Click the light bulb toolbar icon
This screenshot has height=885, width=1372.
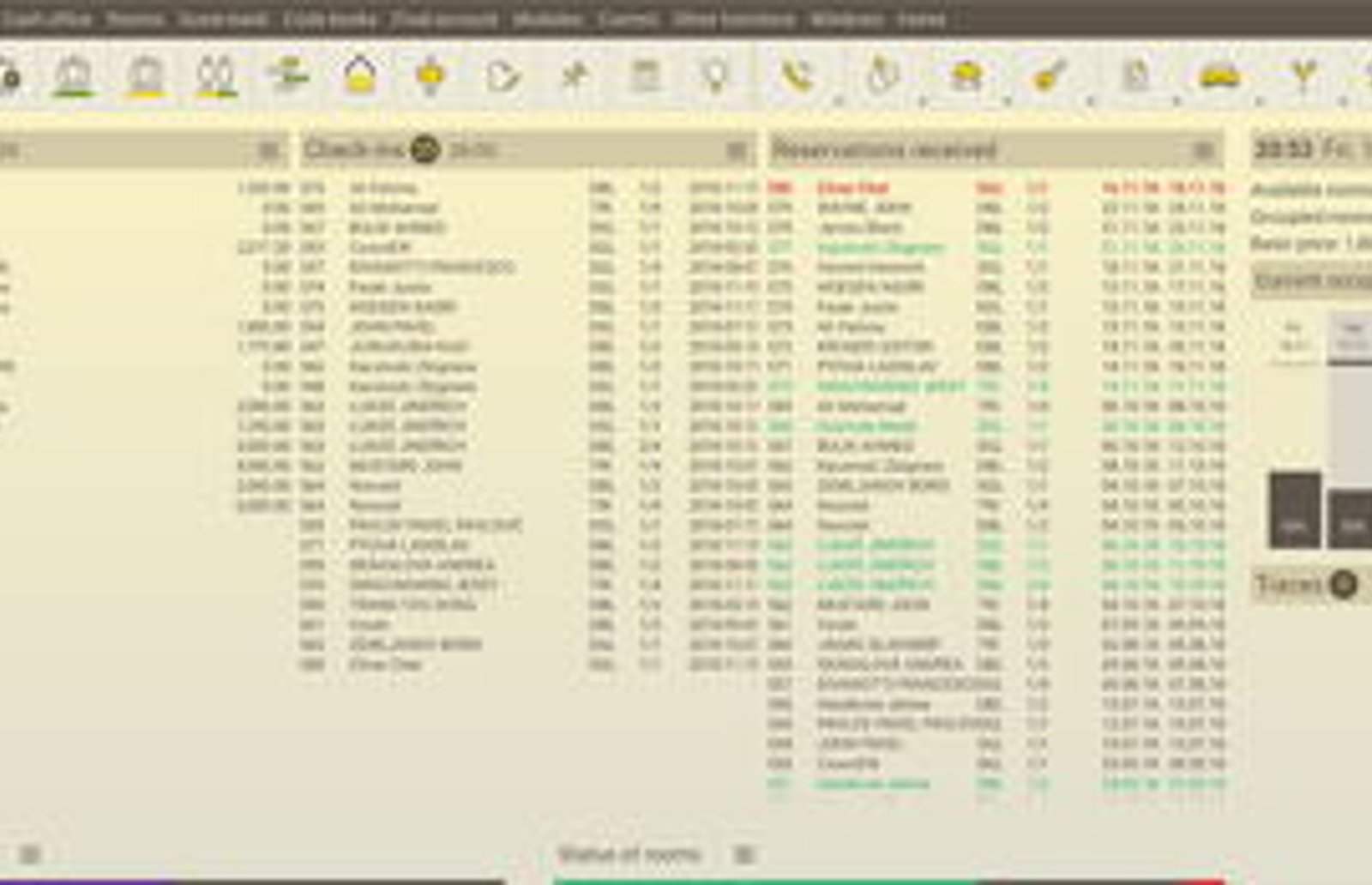(x=715, y=75)
